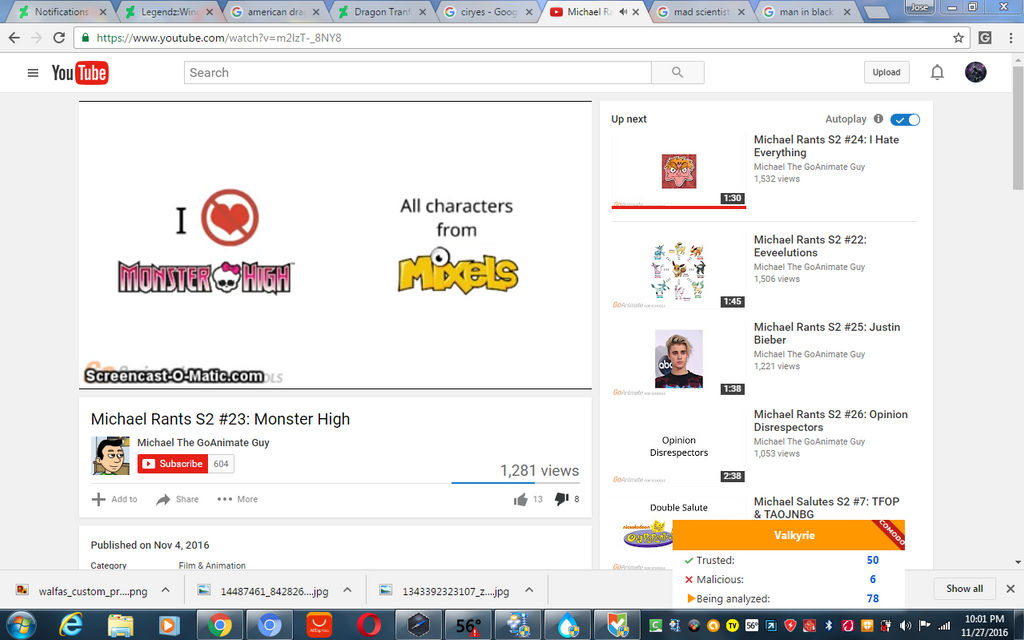Launch Internet Explorer from taskbar

[71, 625]
